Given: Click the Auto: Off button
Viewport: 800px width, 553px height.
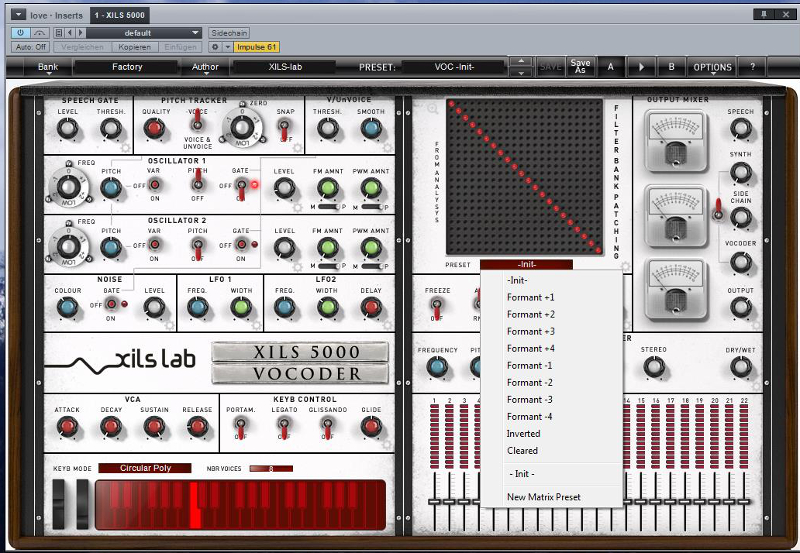Looking at the screenshot, I should coord(31,47).
